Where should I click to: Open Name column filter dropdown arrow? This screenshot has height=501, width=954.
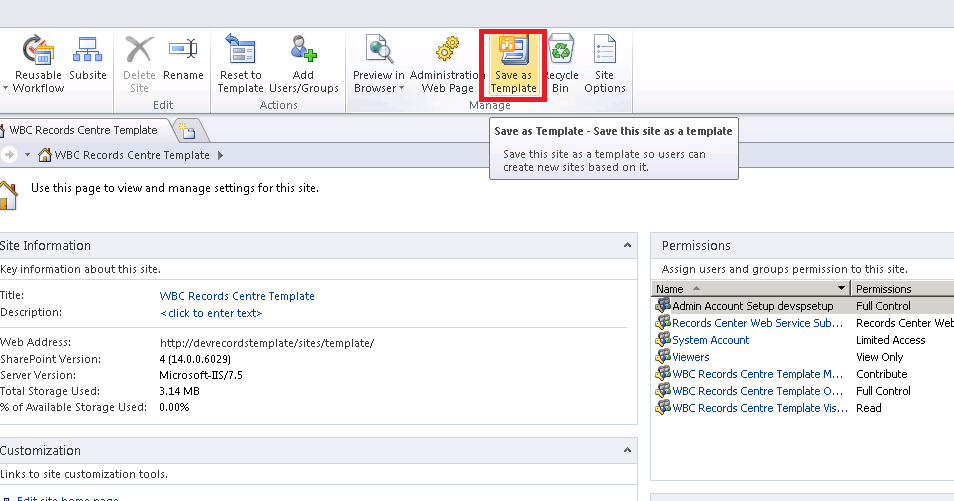coord(841,288)
